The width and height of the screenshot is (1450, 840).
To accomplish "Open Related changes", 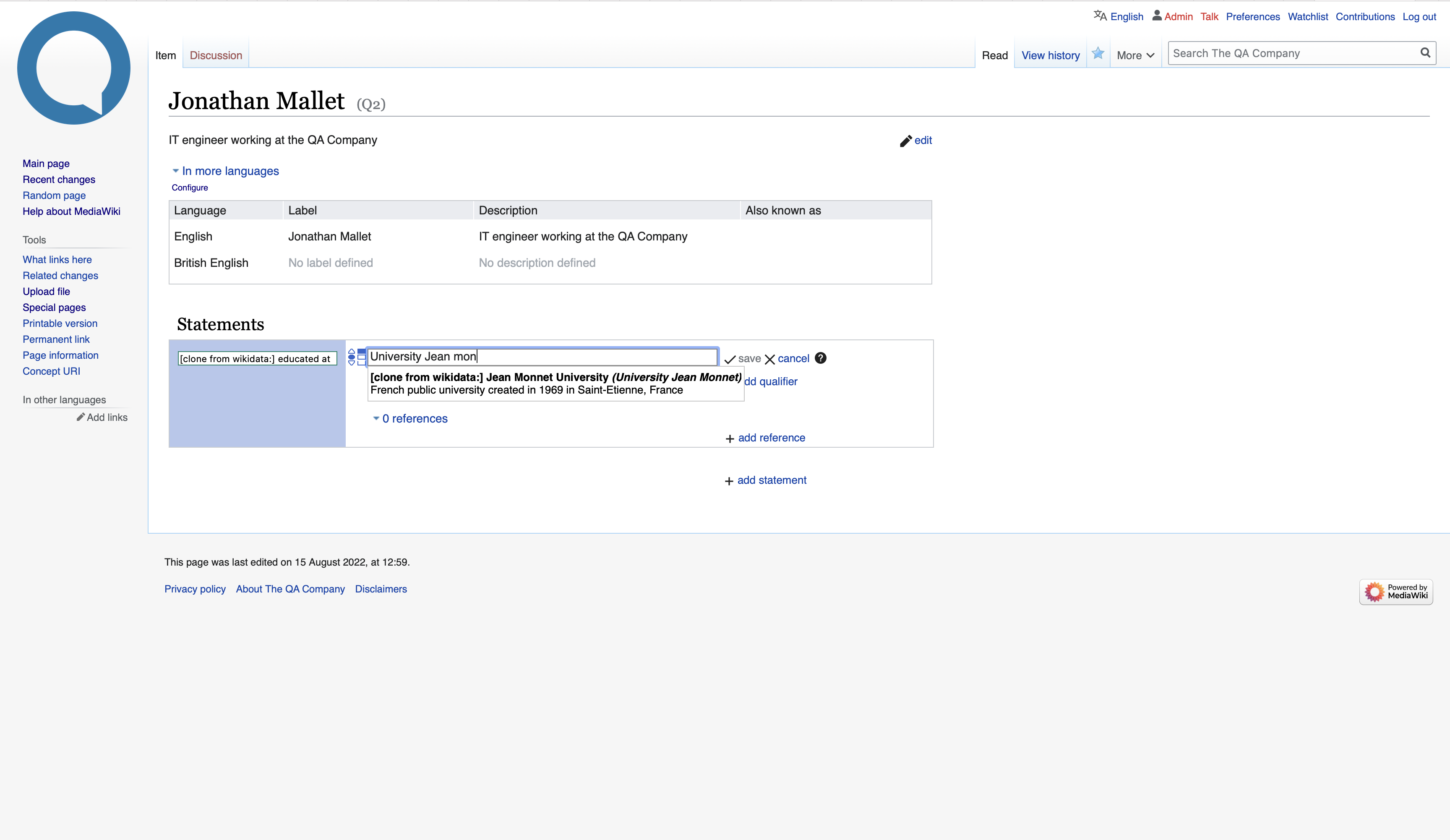I will [x=60, y=276].
